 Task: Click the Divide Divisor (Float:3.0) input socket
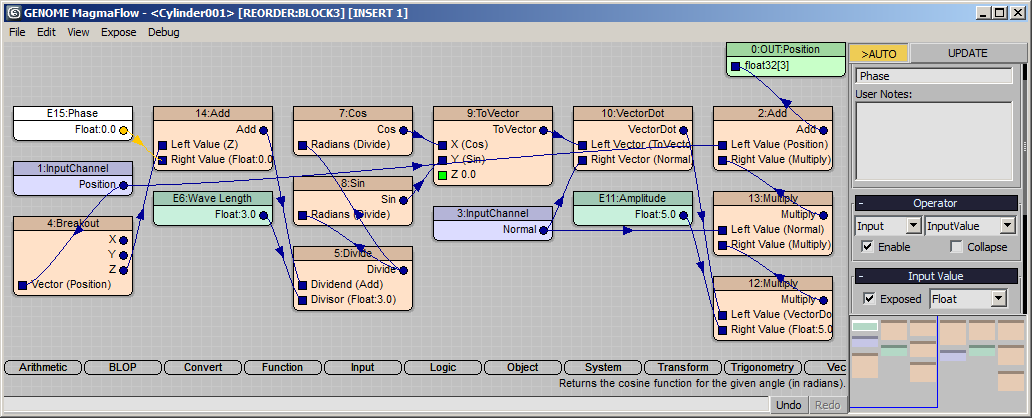coord(302,300)
